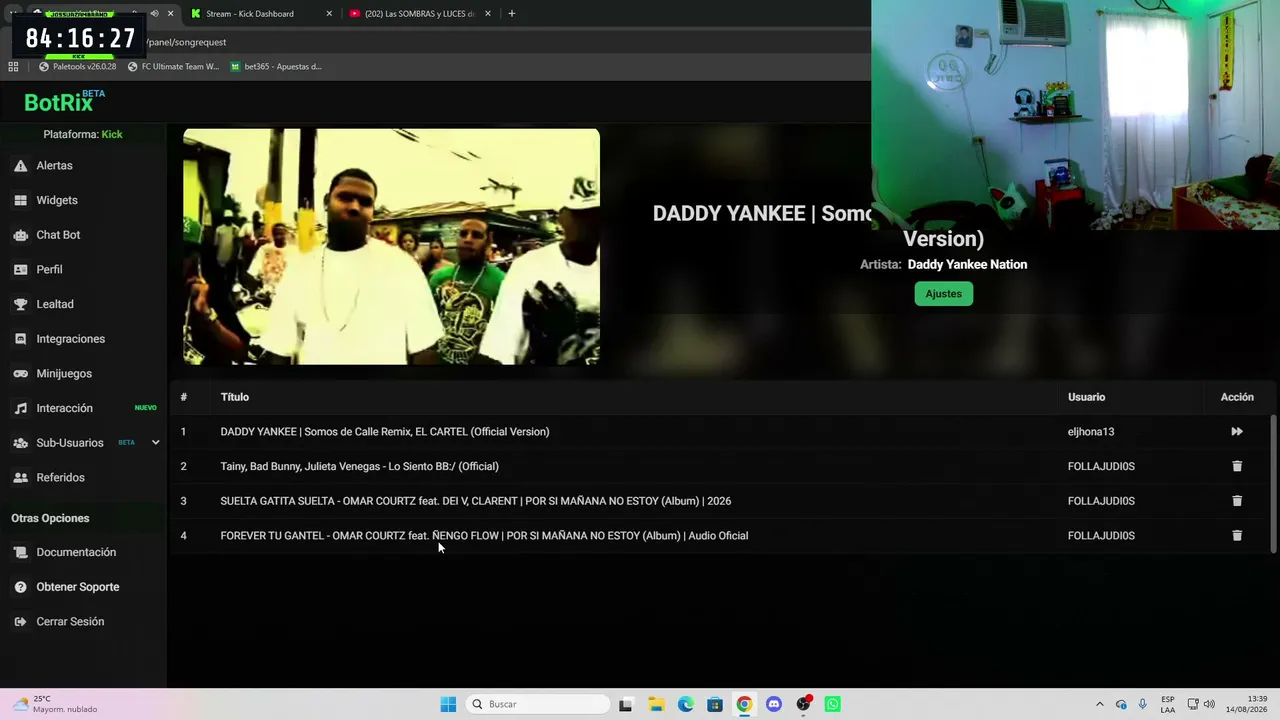Close the YouTube Las SOMBRAS tab
The image size is (1280, 720).
(x=488, y=14)
